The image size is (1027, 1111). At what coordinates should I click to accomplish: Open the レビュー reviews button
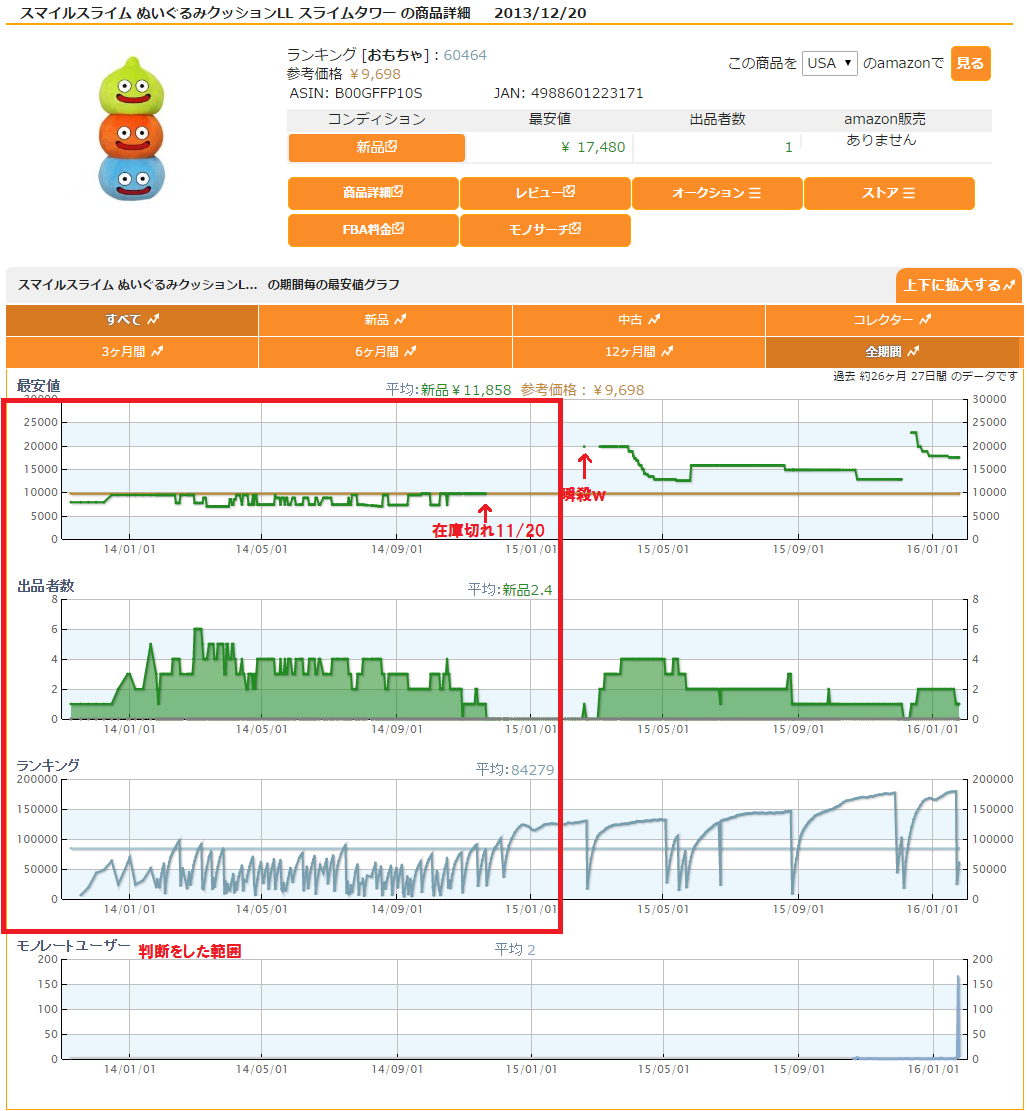click(545, 193)
